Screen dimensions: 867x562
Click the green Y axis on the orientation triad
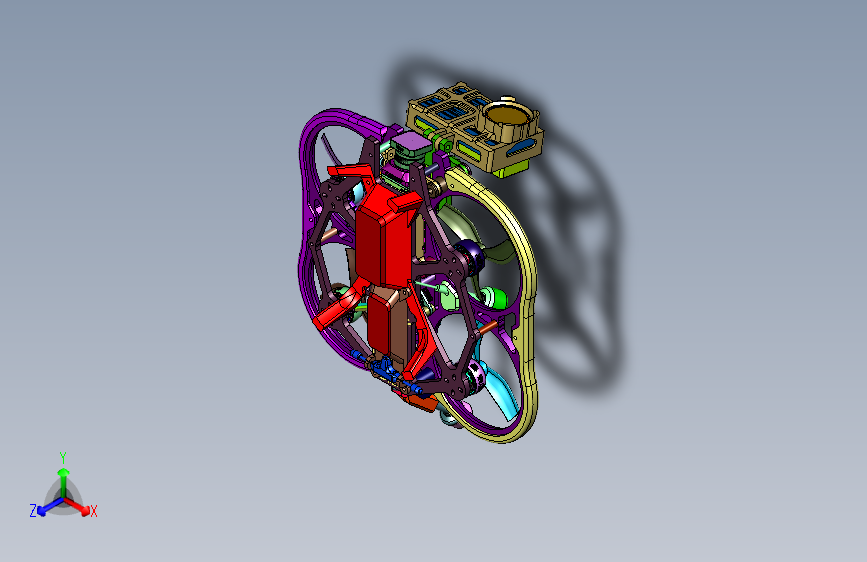tap(63, 478)
